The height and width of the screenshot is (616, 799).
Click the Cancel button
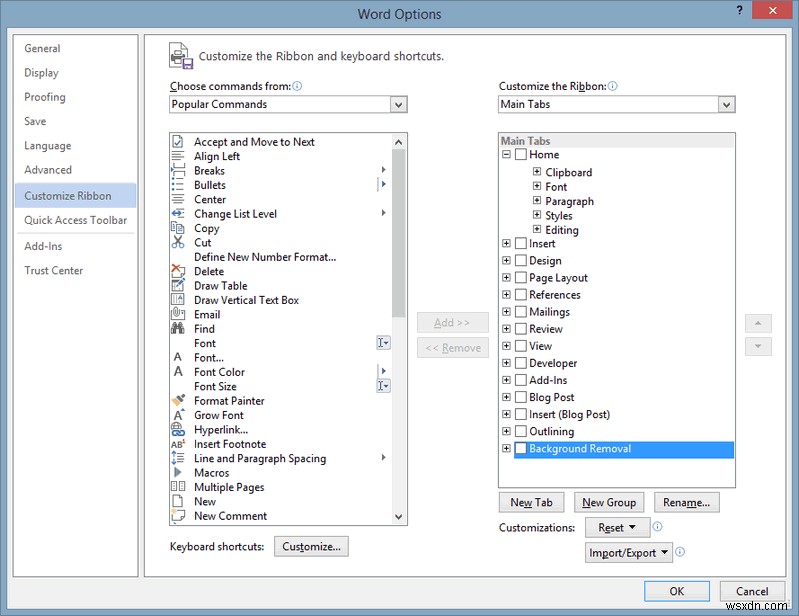752,591
